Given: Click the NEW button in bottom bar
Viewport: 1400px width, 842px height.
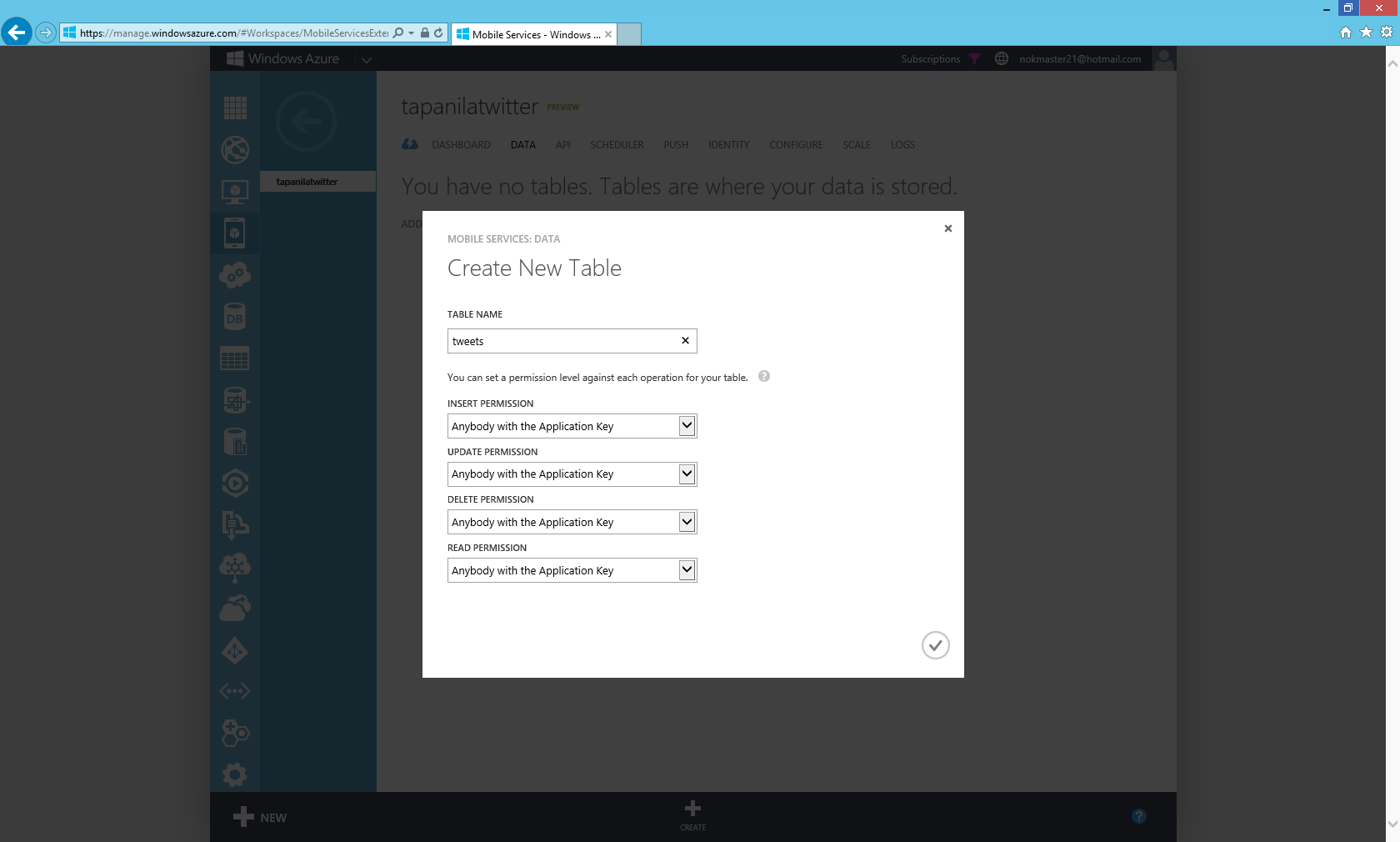Looking at the screenshot, I should click(x=260, y=817).
